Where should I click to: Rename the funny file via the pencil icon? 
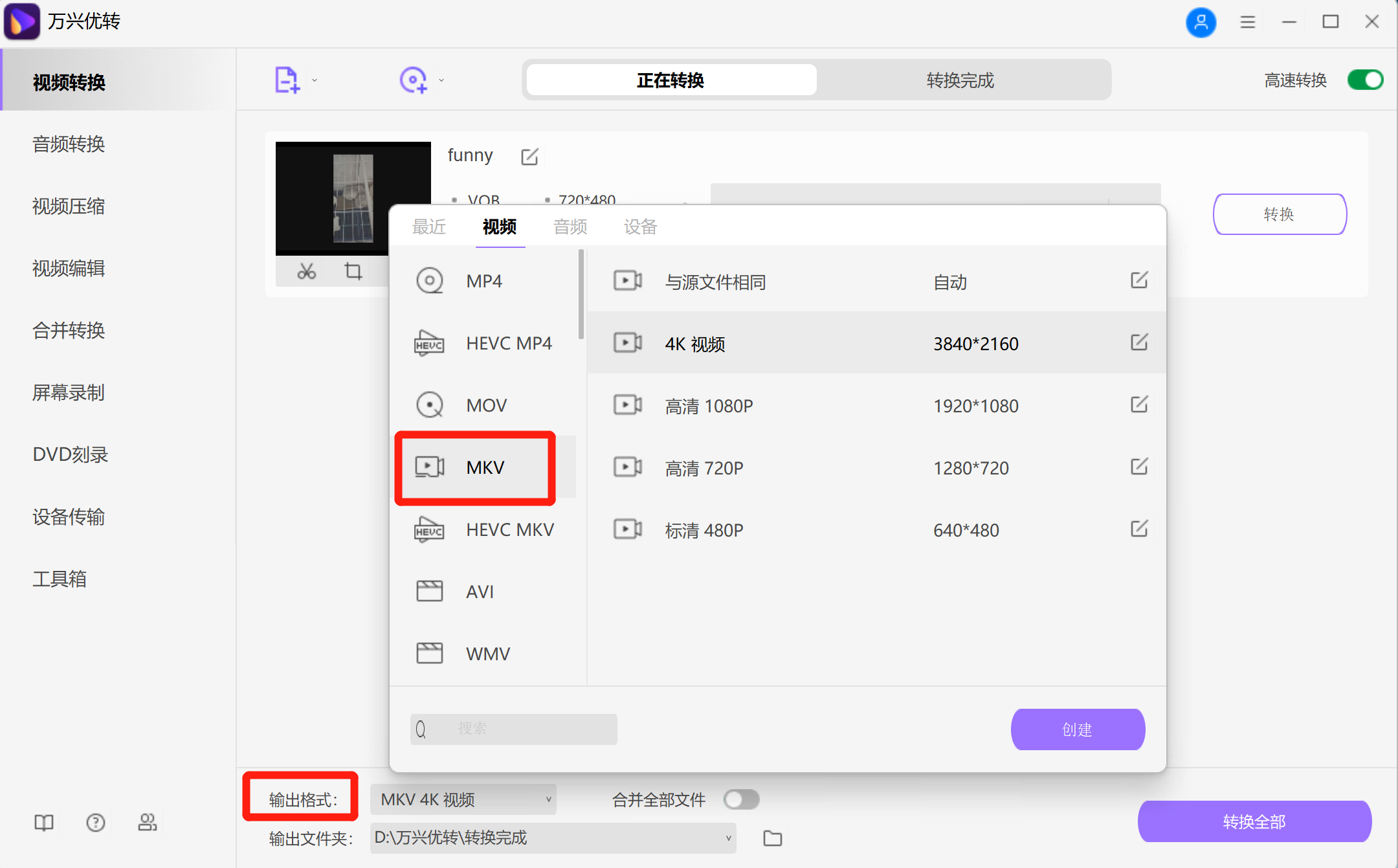(x=529, y=156)
